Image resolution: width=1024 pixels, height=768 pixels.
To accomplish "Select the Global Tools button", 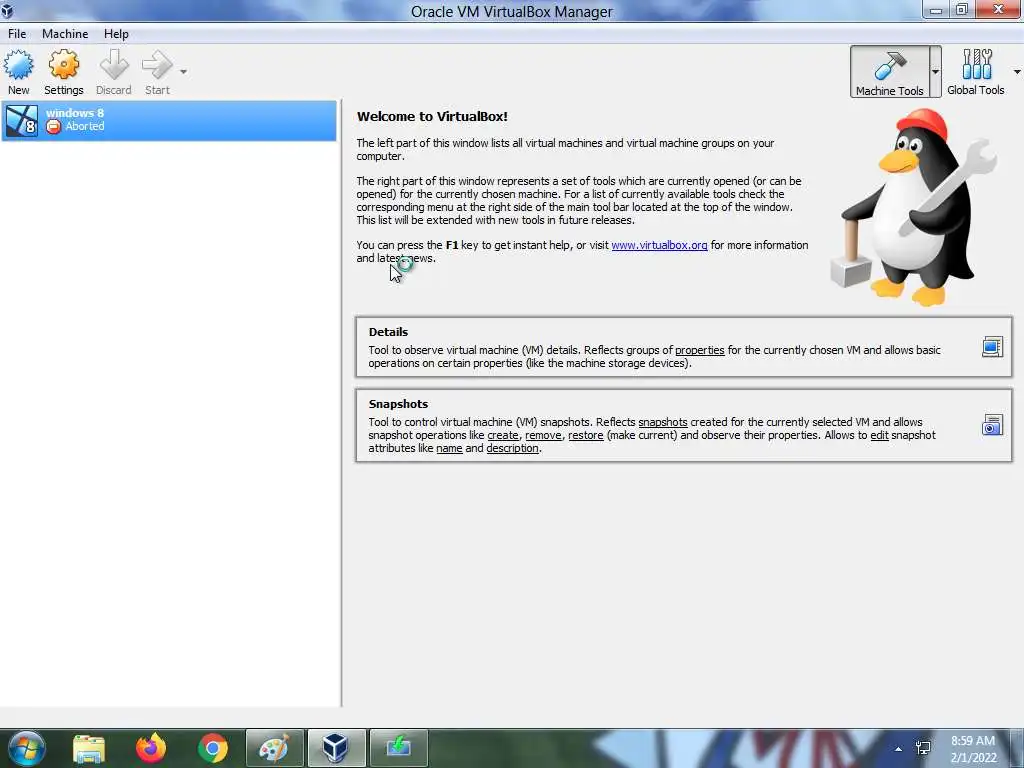I will (976, 72).
